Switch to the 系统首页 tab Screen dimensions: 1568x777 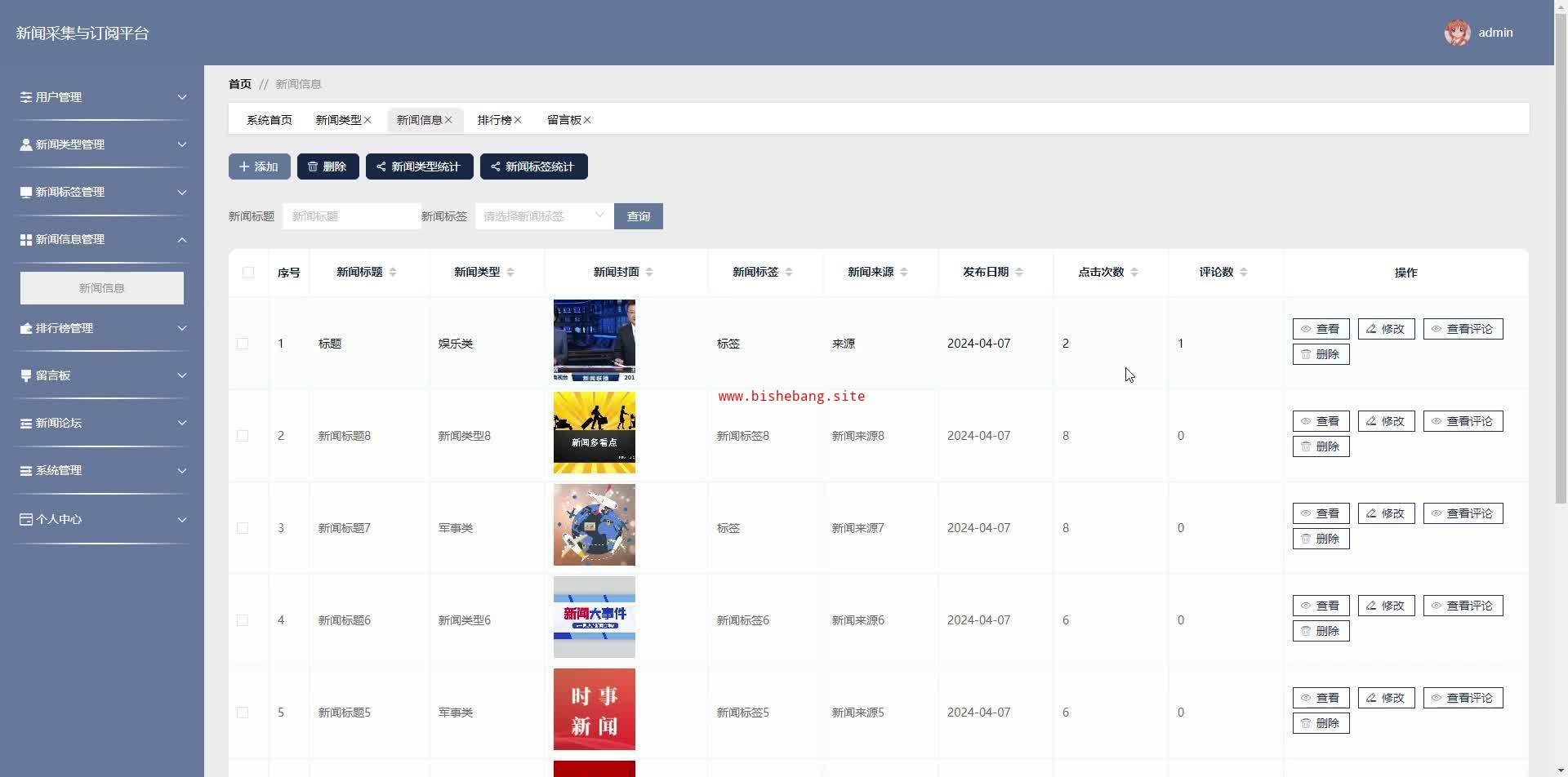point(269,120)
